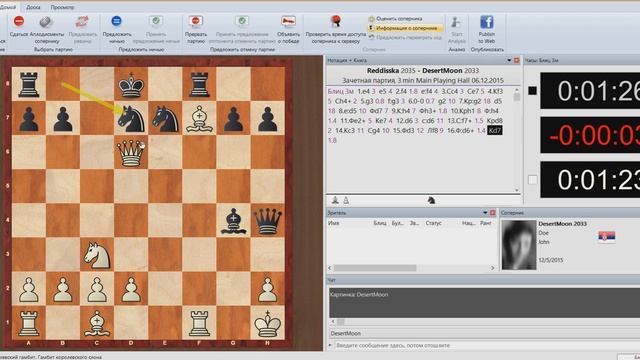Viewport: 640px width, 360px height.
Task: Click the white bishop on c1
Action: (97, 323)
